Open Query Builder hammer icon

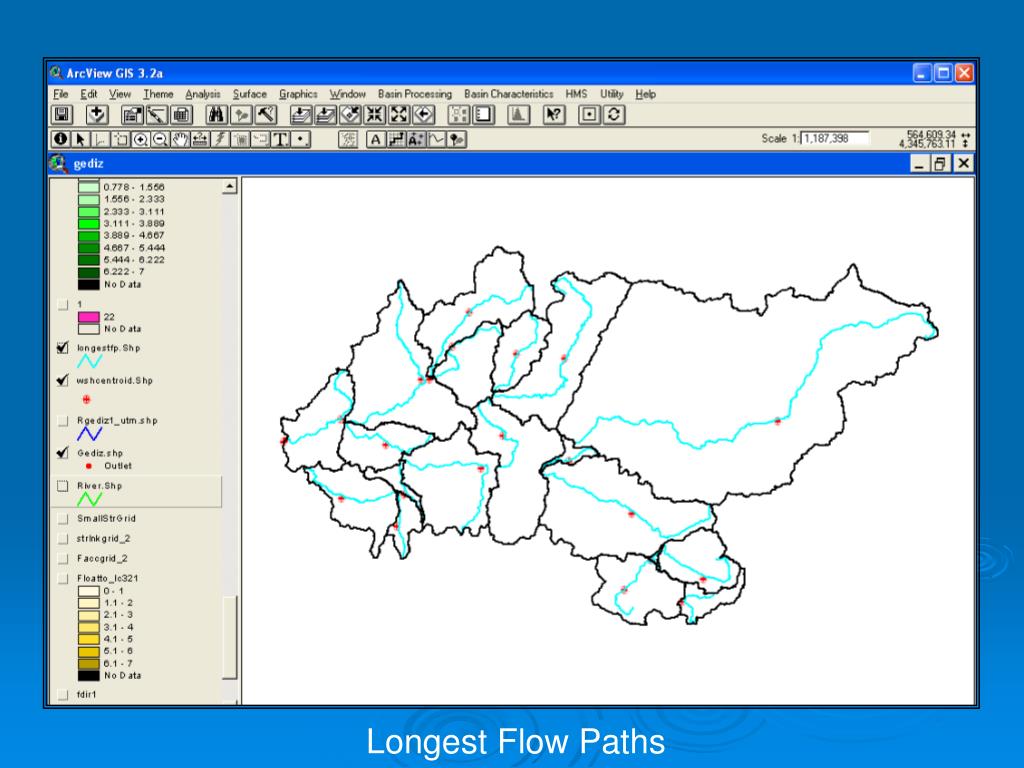(266, 115)
